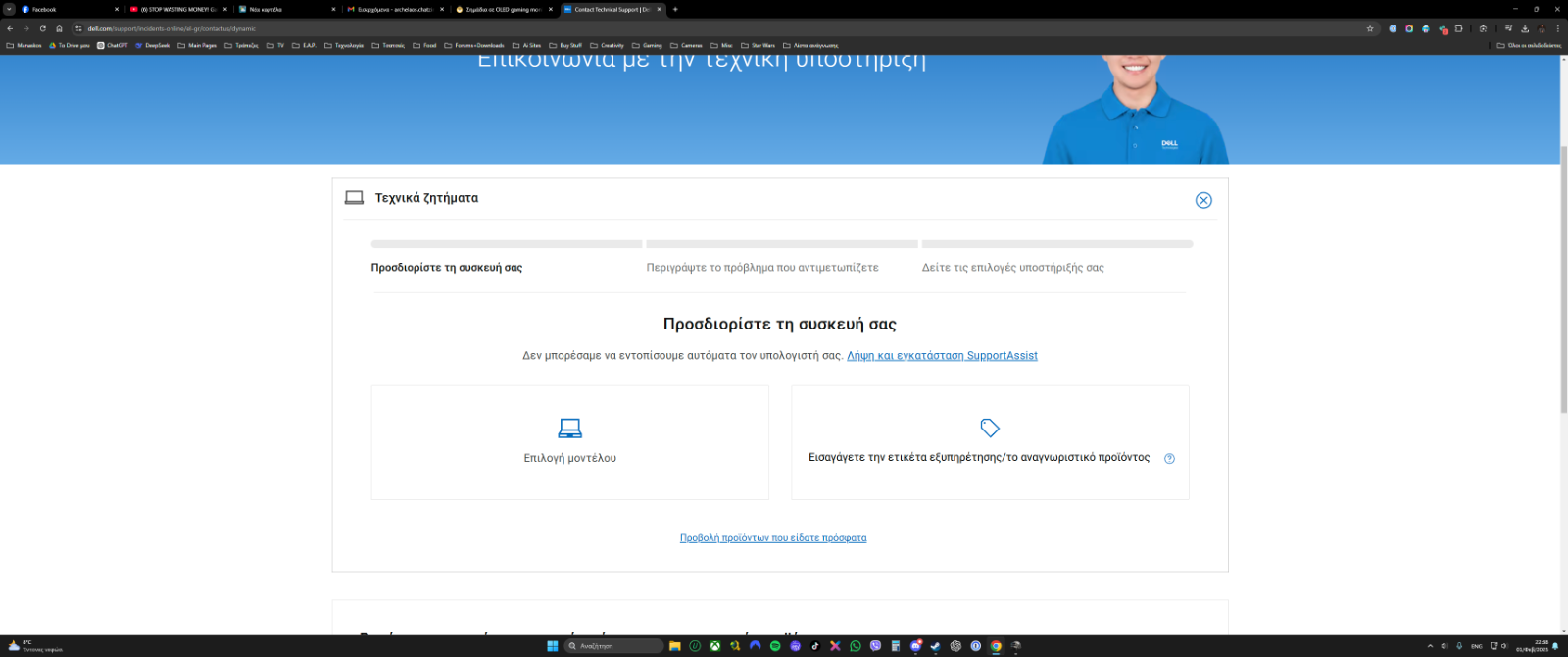This screenshot has width=1568, height=657.
Task: Click step Περιγράψτε το πρόβλημα που αντιμετωπίζετε
Action: point(762,267)
